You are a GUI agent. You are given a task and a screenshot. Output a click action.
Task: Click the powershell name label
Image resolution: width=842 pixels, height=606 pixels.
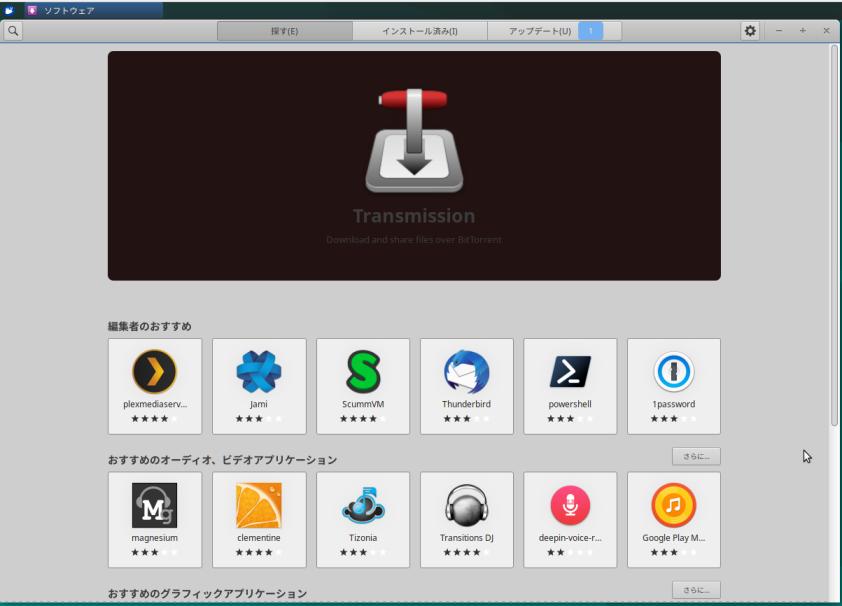click(x=570, y=404)
